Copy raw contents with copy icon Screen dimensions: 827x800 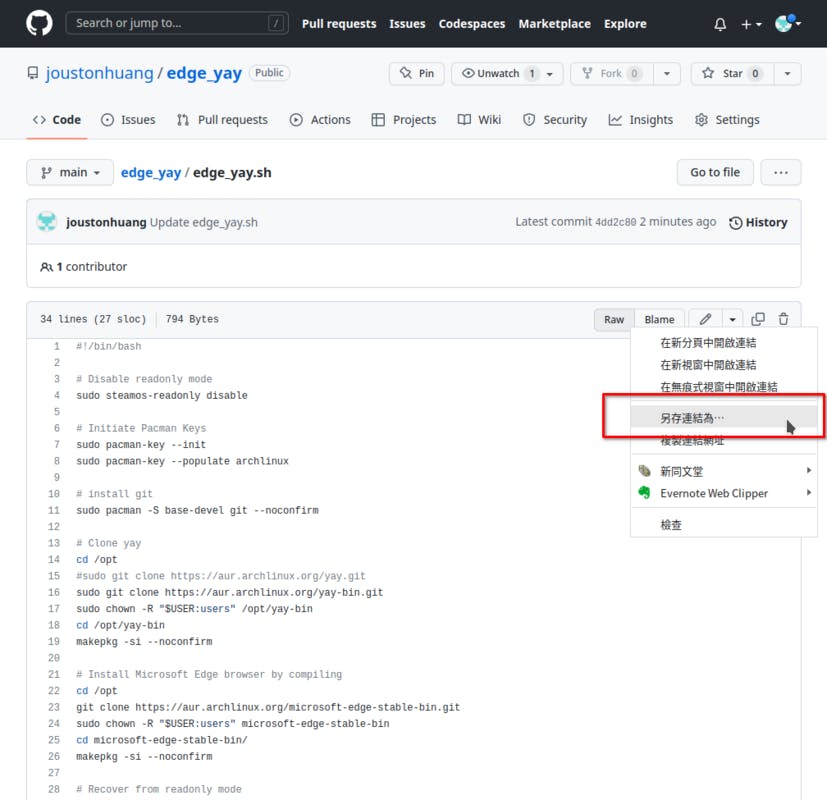point(758,319)
